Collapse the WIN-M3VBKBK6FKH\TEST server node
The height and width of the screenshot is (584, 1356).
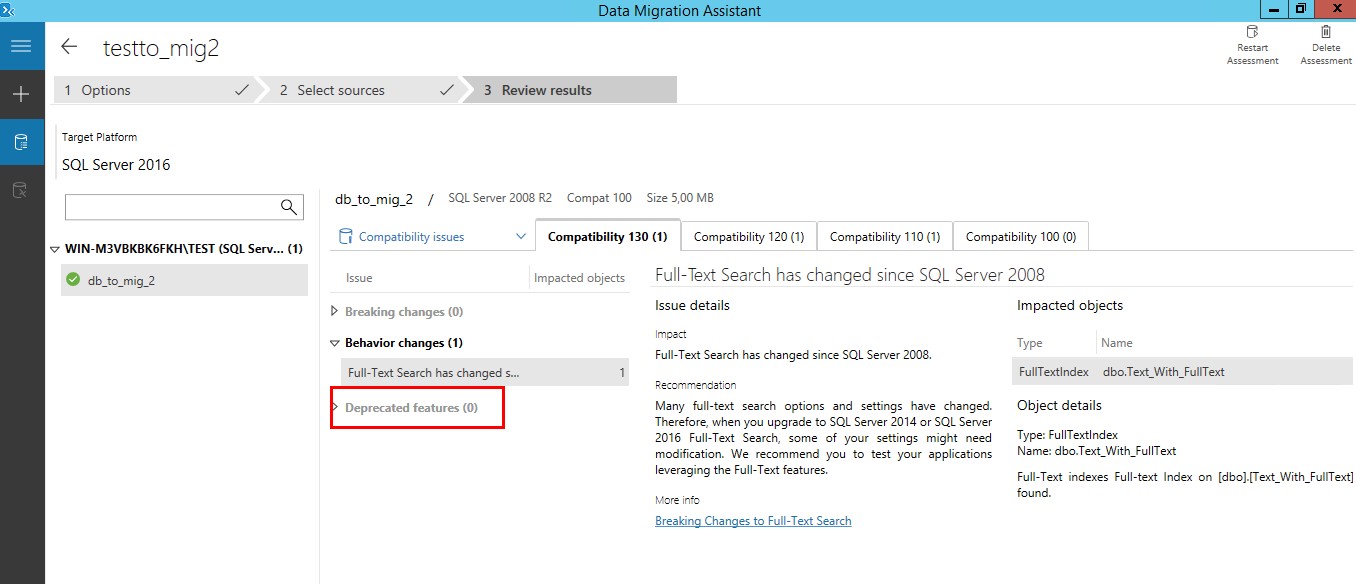[x=55, y=249]
